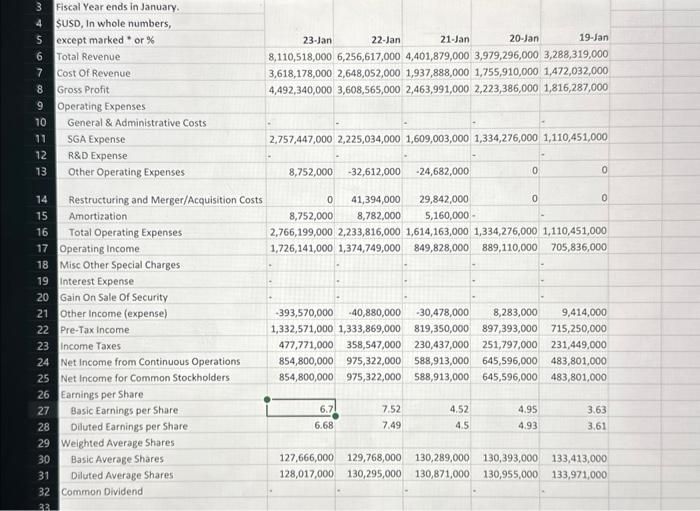Select cell with value 2,757,447,000
The height and width of the screenshot is (511, 700).
tap(300, 139)
